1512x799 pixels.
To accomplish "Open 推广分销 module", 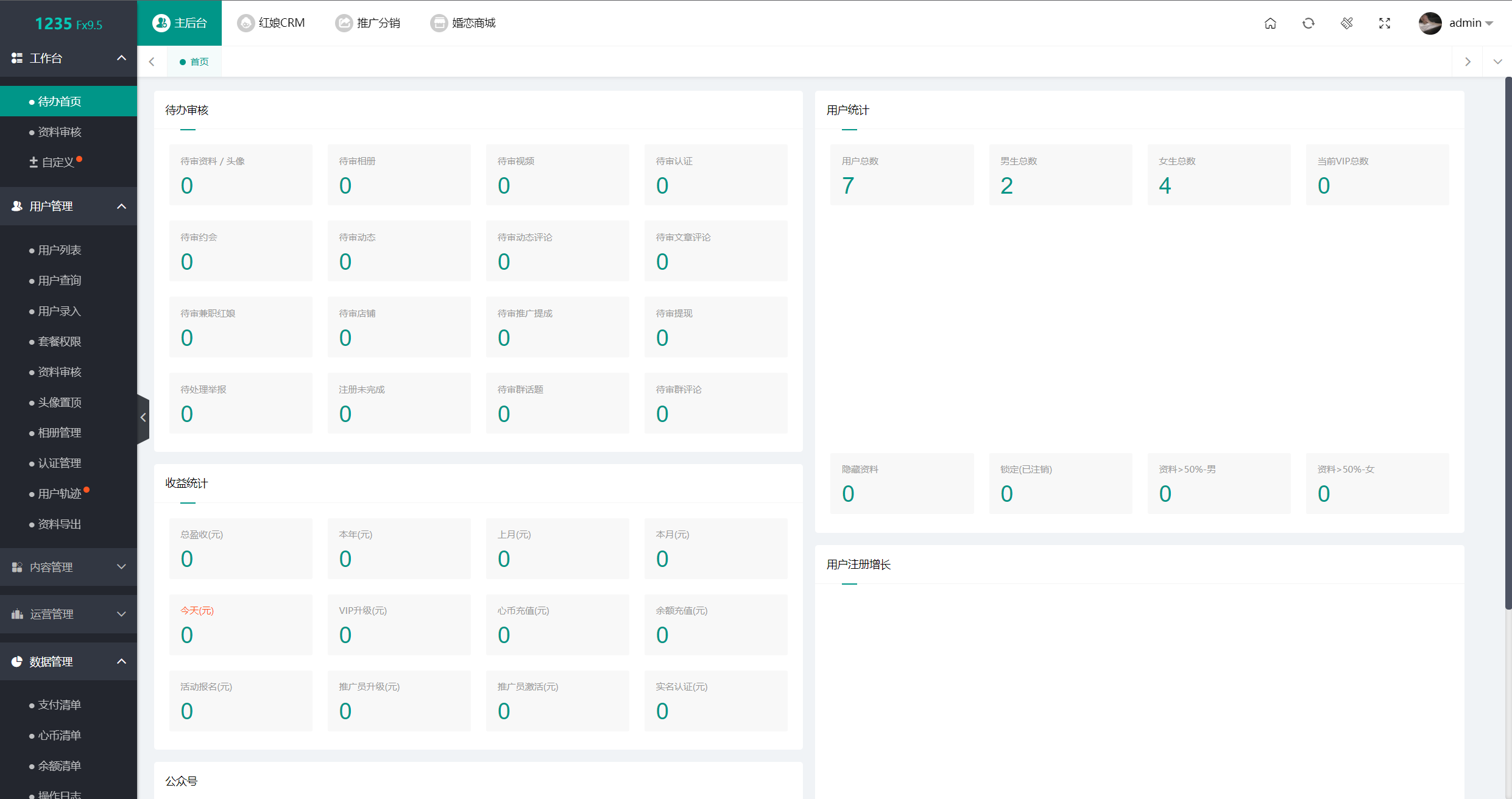I will point(377,22).
